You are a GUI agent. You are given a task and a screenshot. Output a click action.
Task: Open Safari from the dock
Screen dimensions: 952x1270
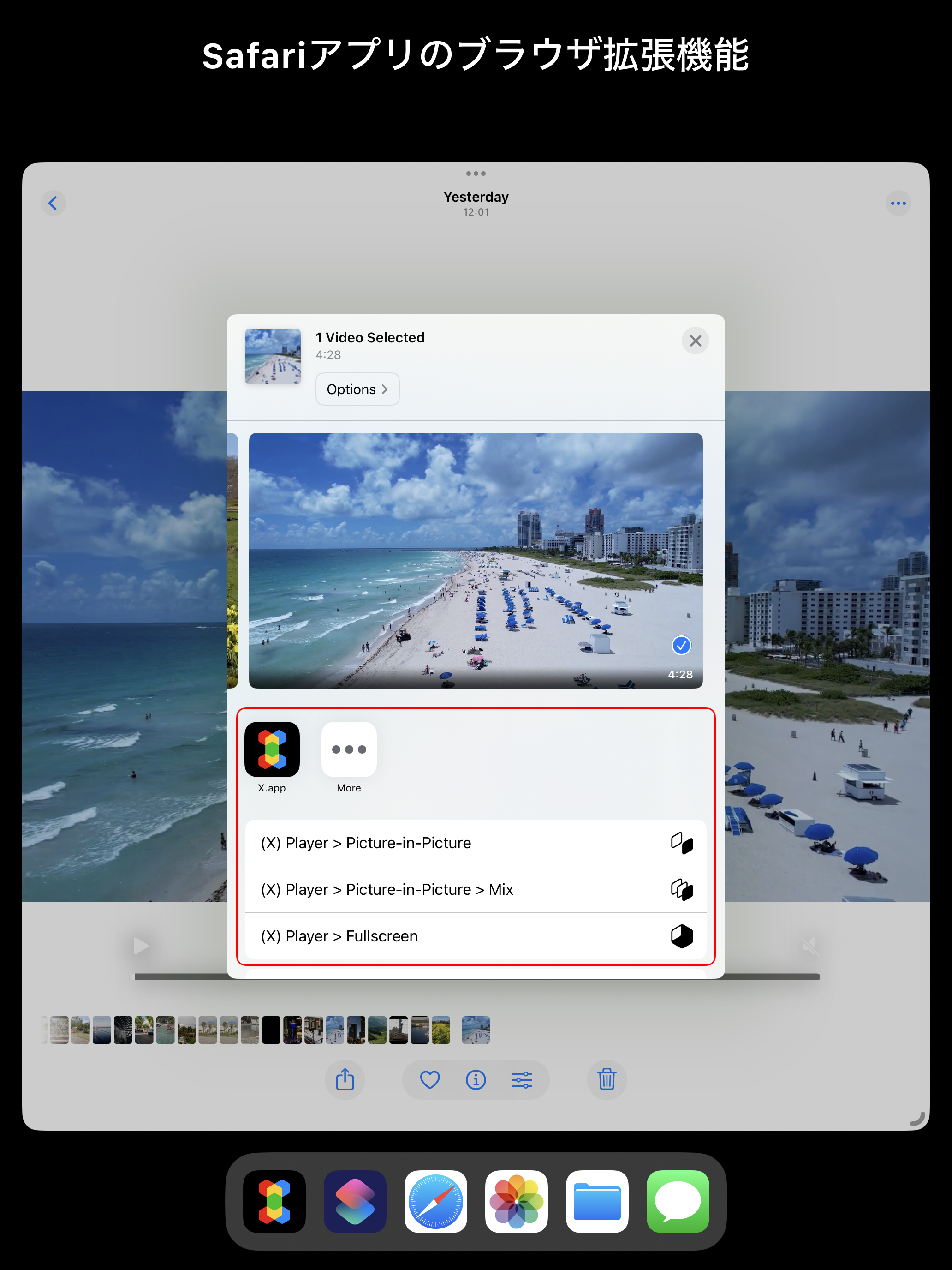click(435, 1201)
